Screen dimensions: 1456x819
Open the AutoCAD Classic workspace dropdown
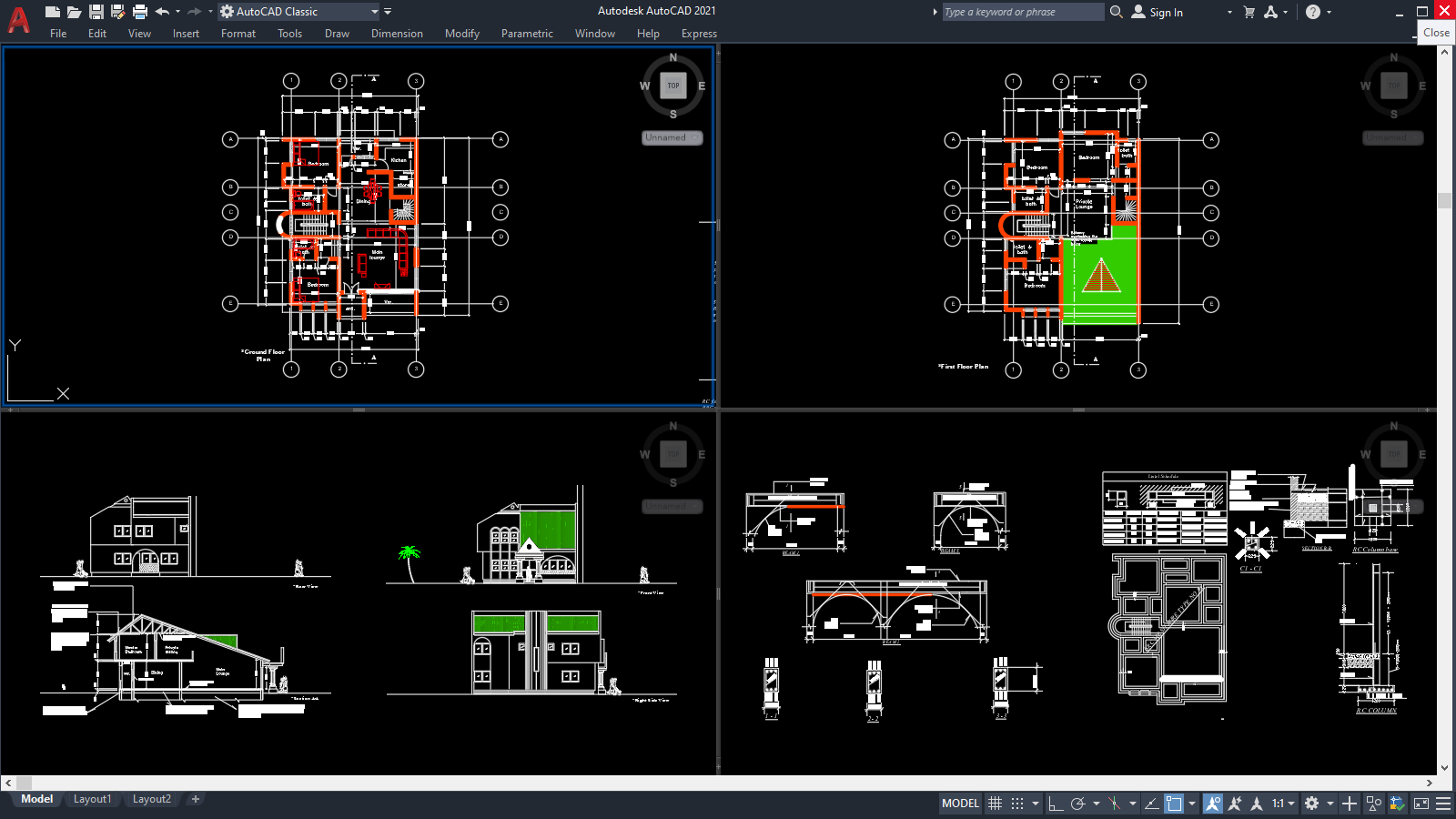click(373, 12)
